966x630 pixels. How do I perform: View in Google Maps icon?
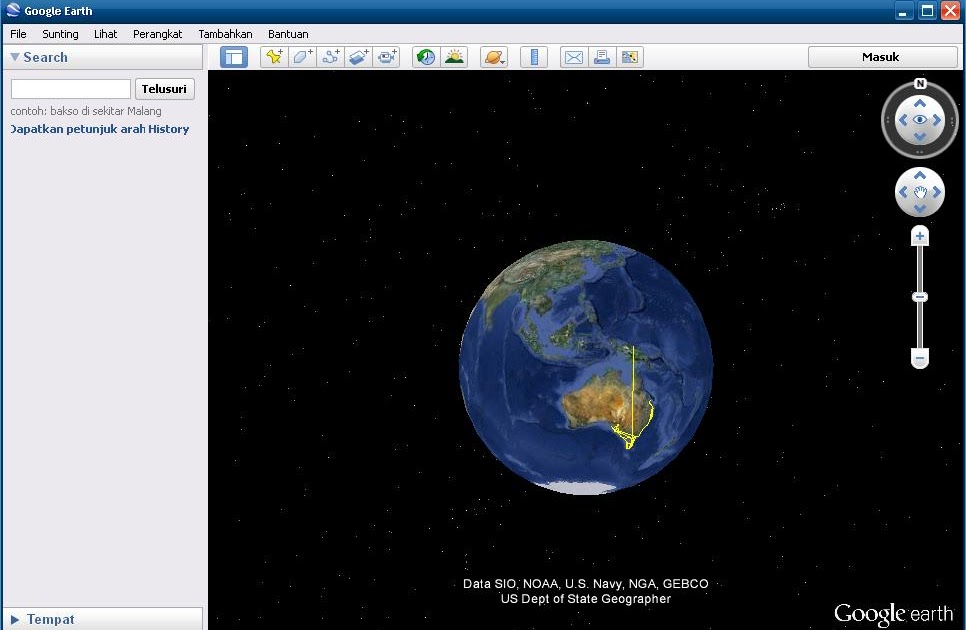630,57
